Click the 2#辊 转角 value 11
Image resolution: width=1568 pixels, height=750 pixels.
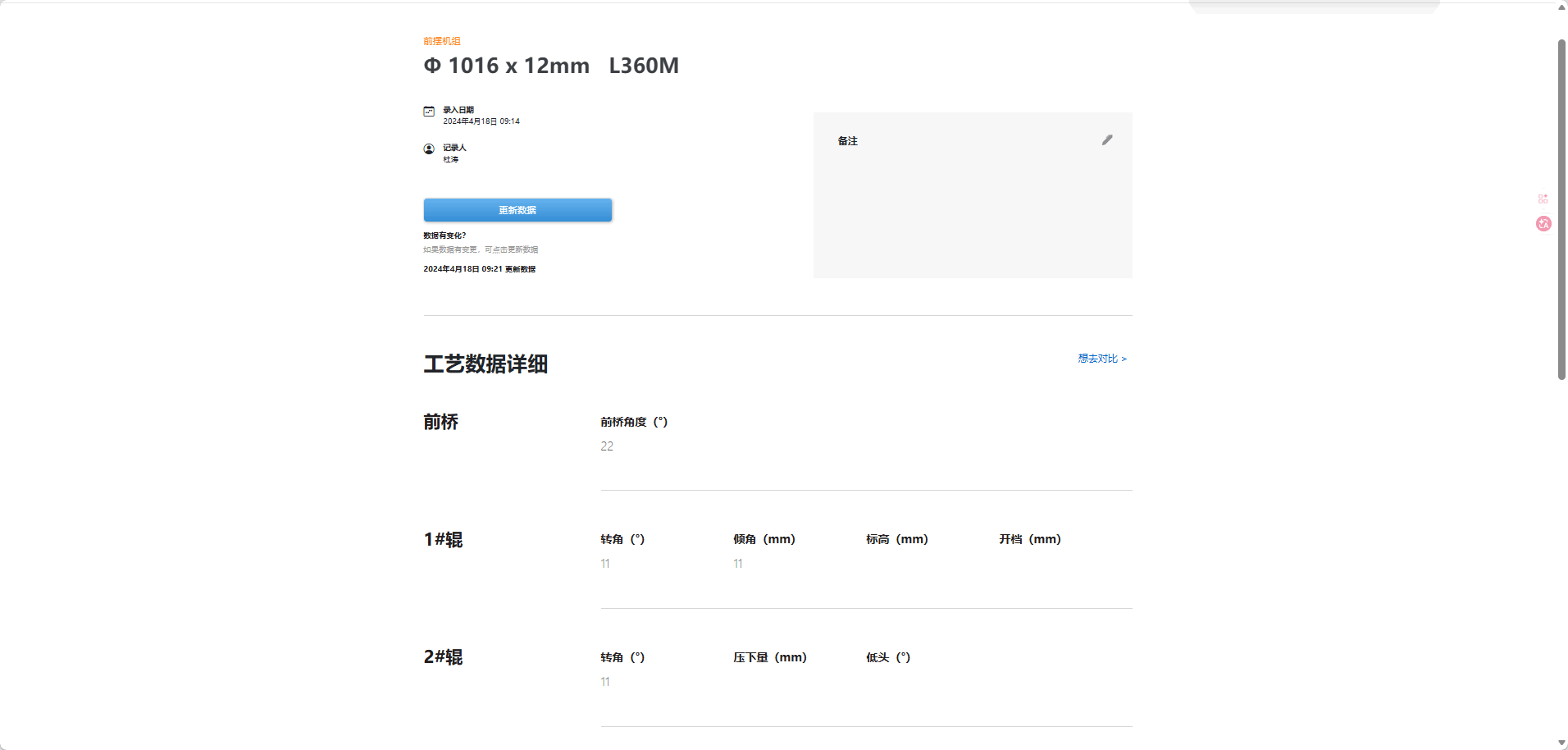tap(605, 682)
